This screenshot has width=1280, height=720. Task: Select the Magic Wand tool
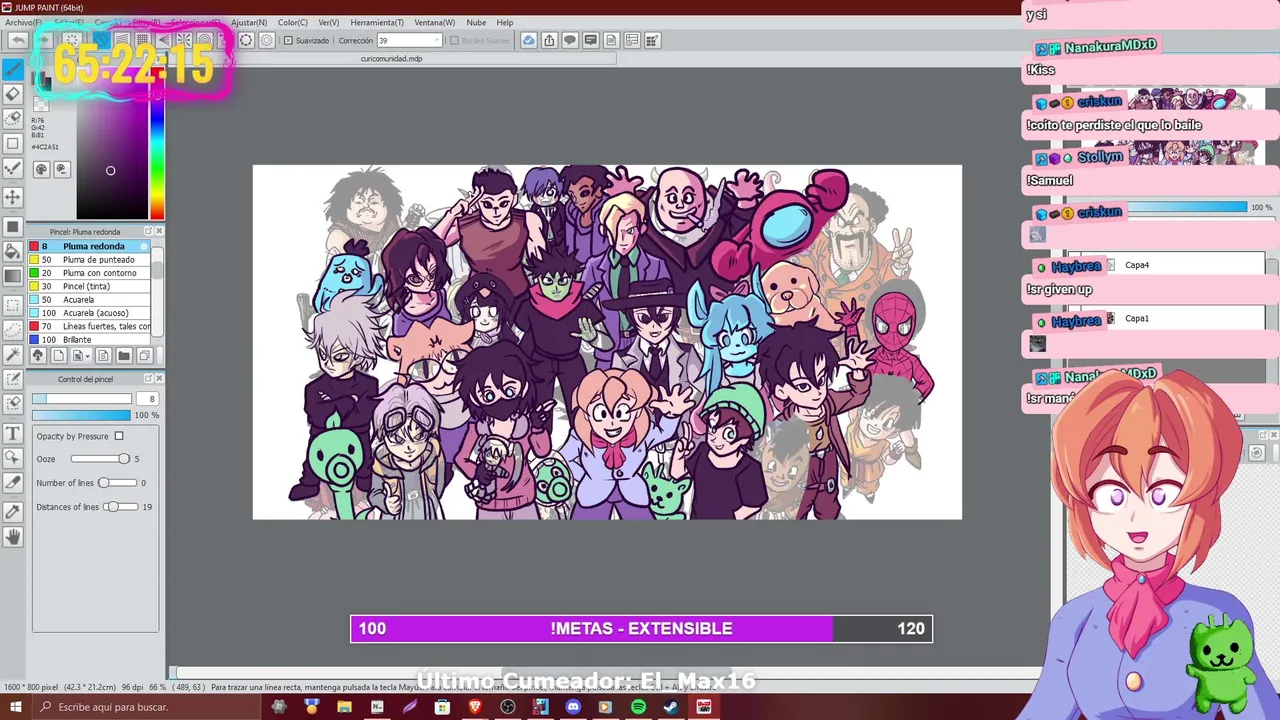point(13,355)
